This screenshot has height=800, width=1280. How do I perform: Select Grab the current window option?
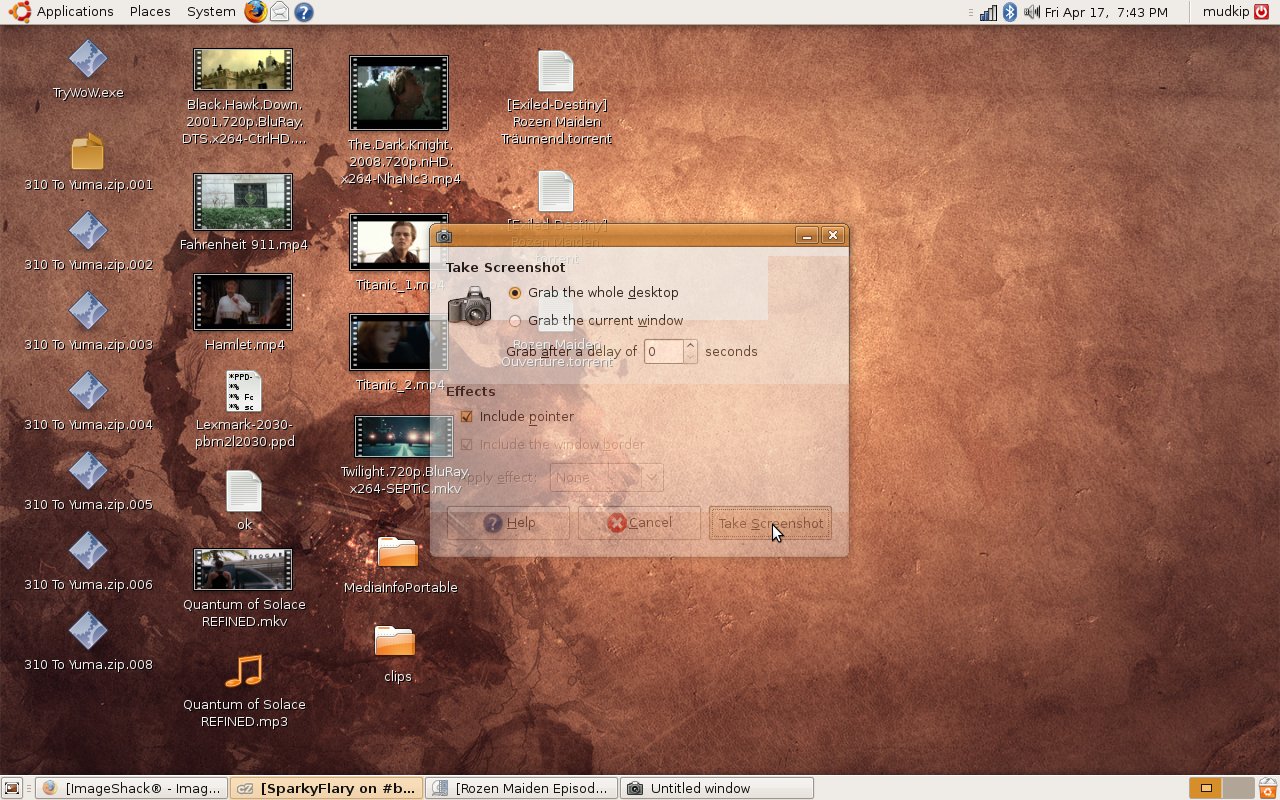click(x=515, y=321)
